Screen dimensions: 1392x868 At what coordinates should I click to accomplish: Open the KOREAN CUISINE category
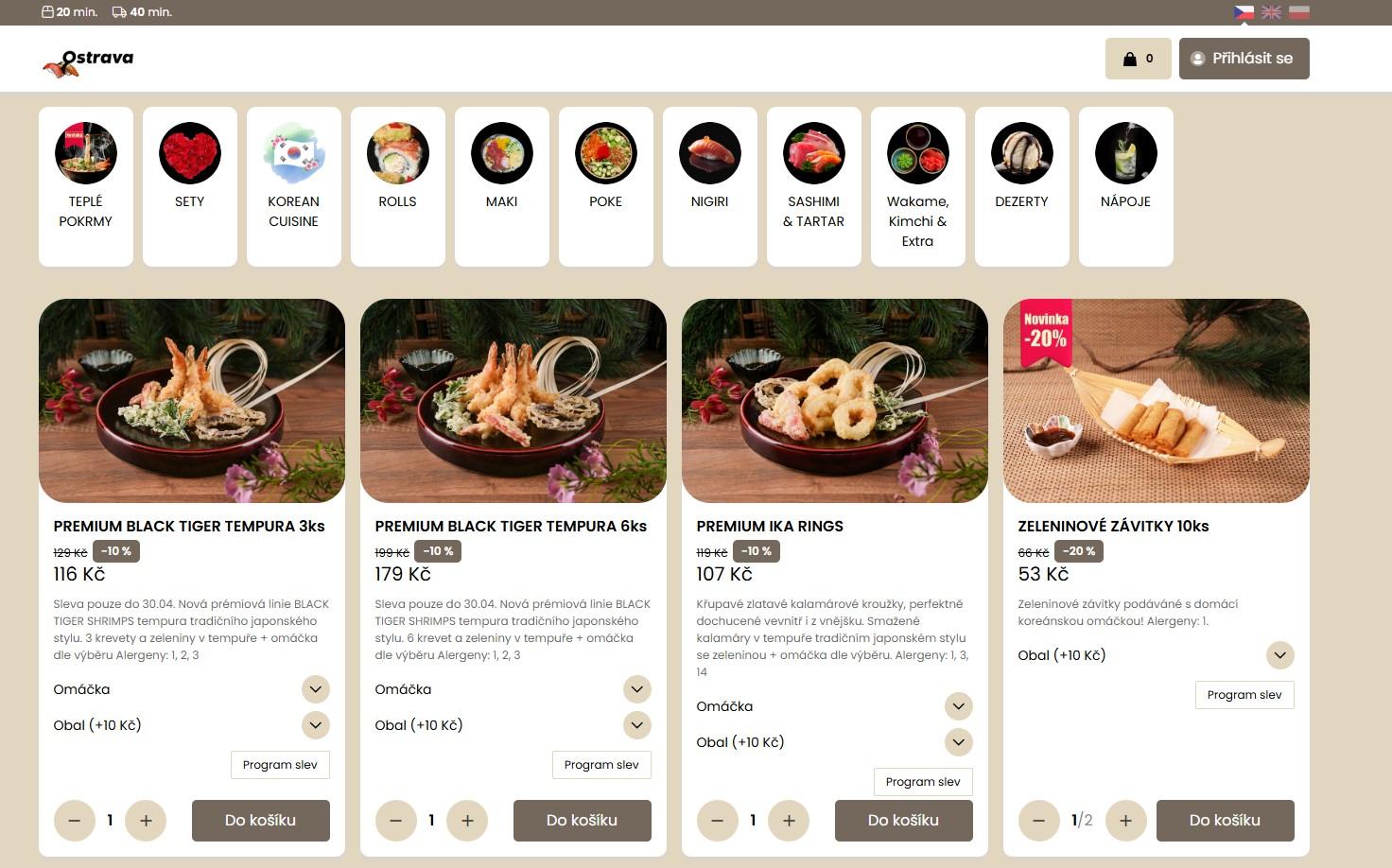click(x=294, y=186)
